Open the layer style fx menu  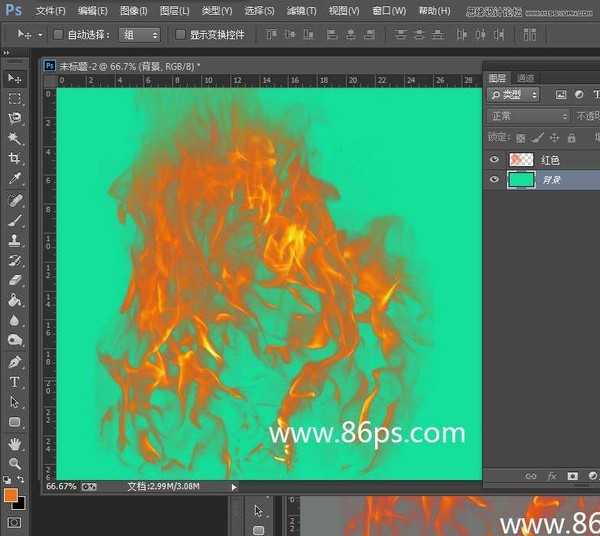pyautogui.click(x=552, y=476)
